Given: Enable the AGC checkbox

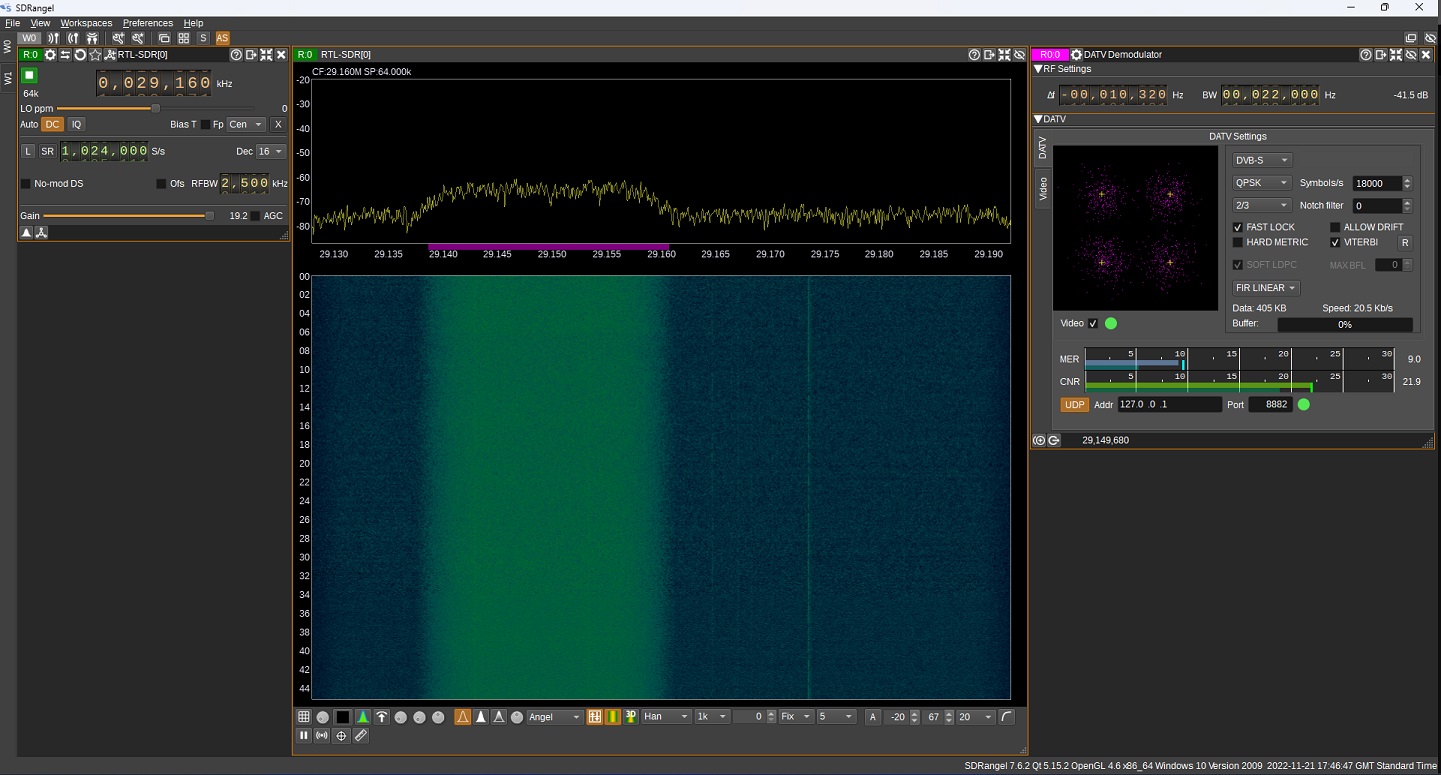Looking at the screenshot, I should click(x=255, y=216).
